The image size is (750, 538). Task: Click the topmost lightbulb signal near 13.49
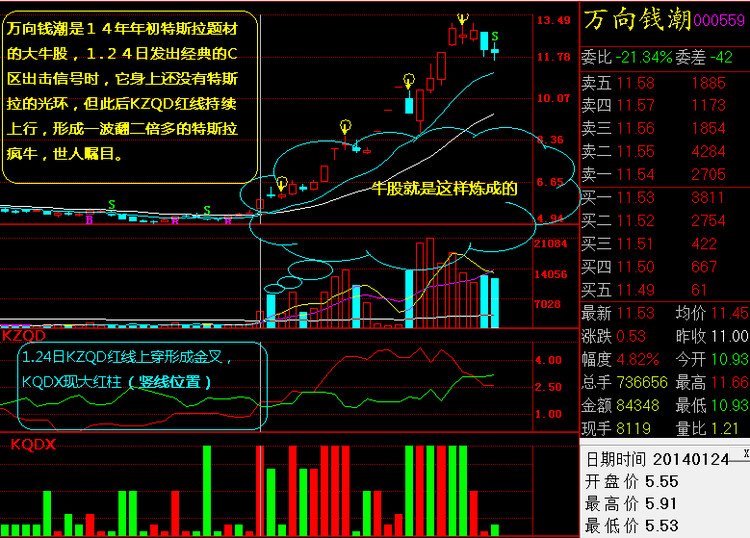(x=462, y=19)
